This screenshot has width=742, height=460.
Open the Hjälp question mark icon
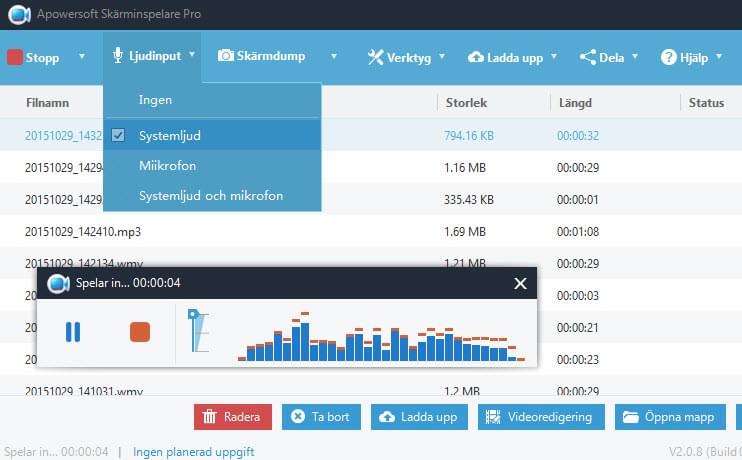click(669, 57)
